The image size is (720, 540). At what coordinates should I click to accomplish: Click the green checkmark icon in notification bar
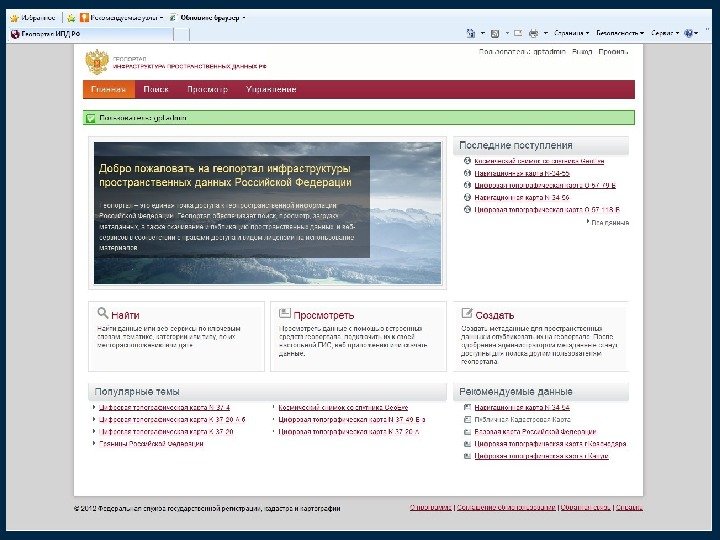[x=90, y=118]
